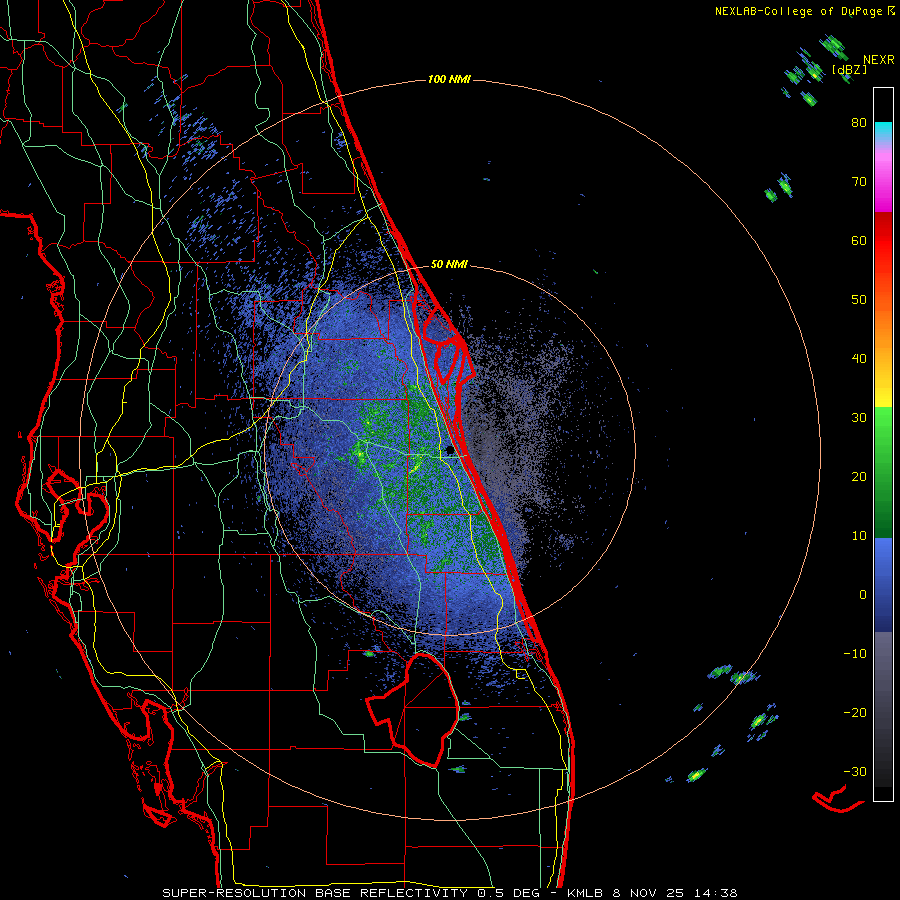The image size is (900, 900).
Task: Click the Super-Resolution Base Reflectivity caption text
Action: 450,893
